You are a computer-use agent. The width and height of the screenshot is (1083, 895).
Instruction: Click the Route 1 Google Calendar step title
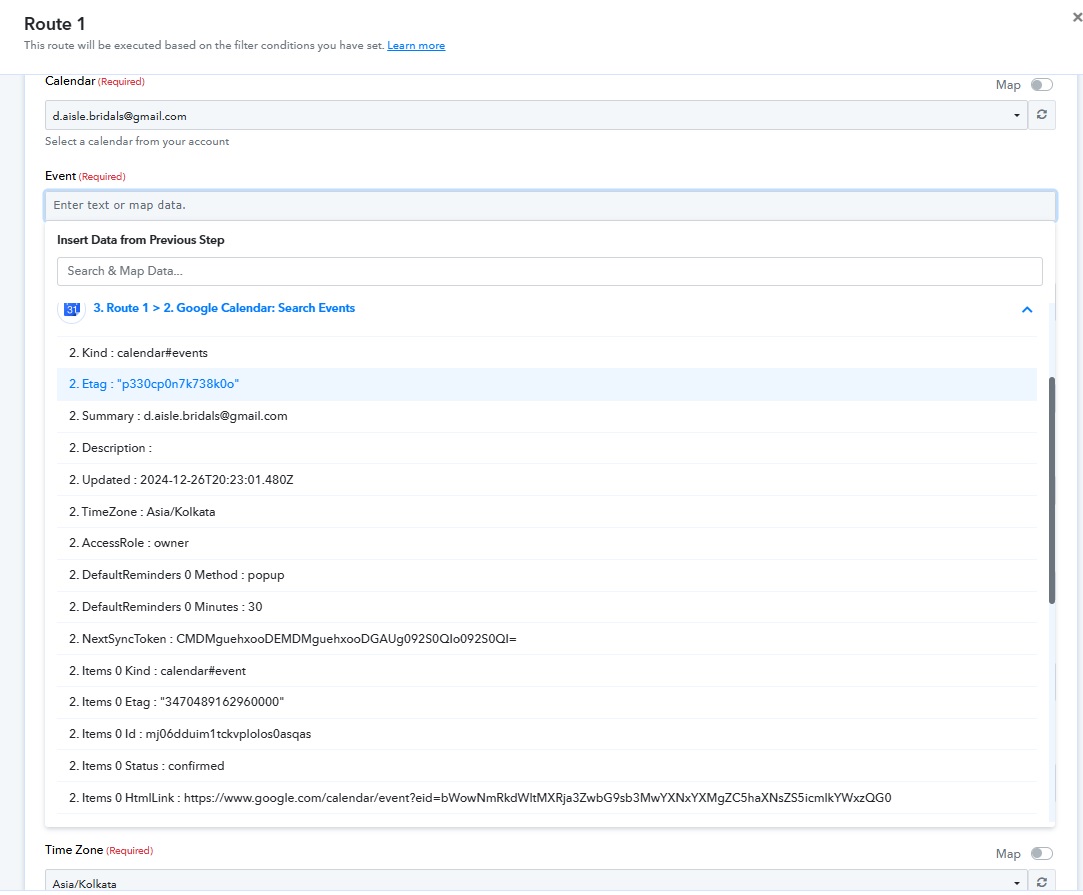pyautogui.click(x=224, y=308)
